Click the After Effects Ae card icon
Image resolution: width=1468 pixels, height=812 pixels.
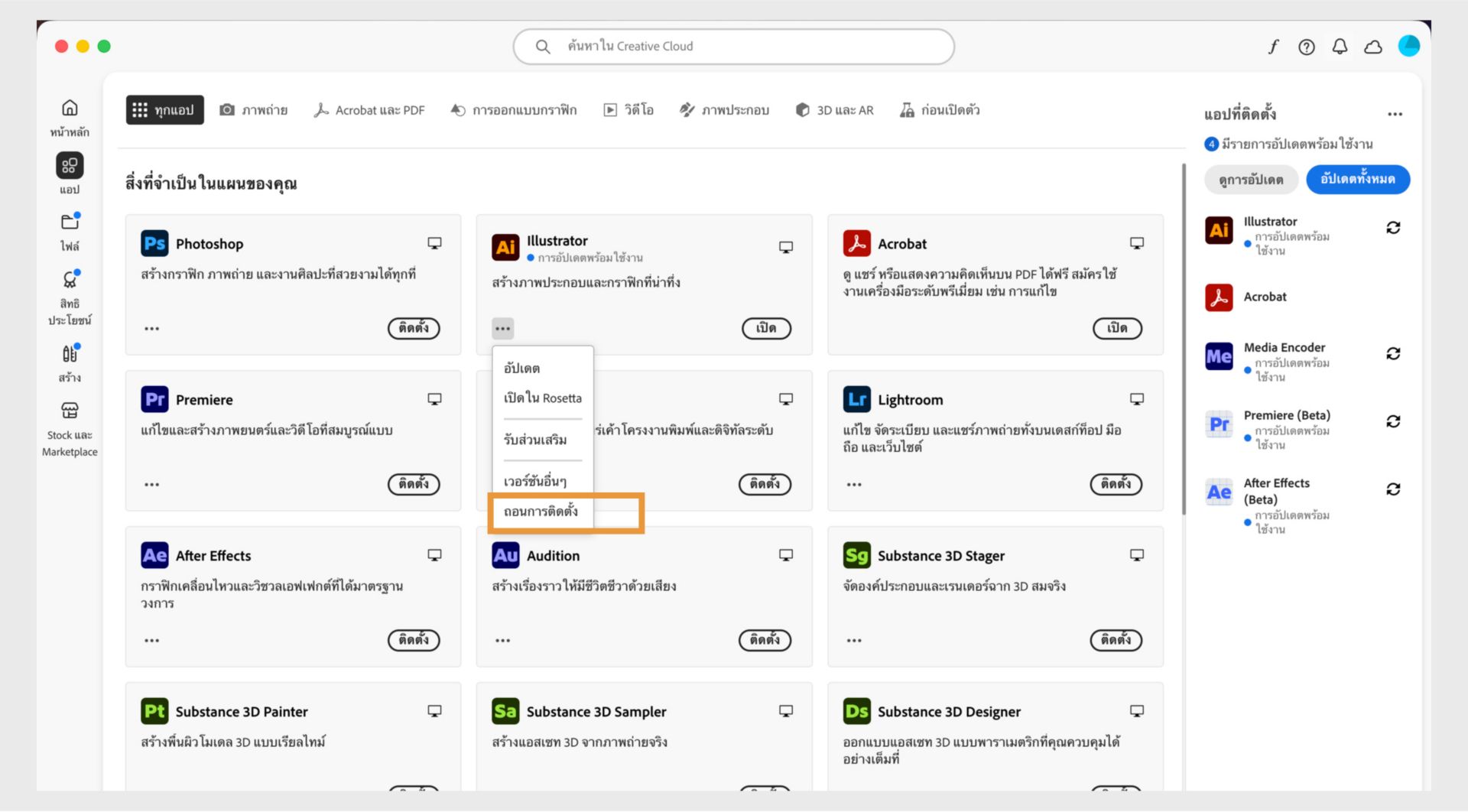click(x=154, y=555)
